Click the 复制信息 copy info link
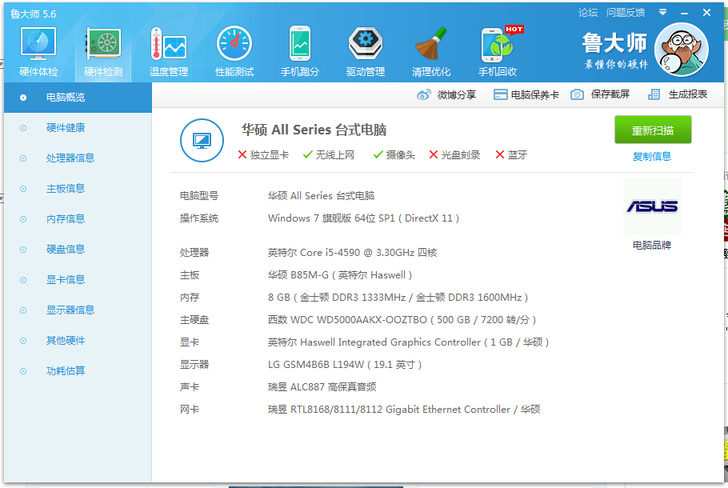This screenshot has height=488, width=728. click(x=652, y=156)
